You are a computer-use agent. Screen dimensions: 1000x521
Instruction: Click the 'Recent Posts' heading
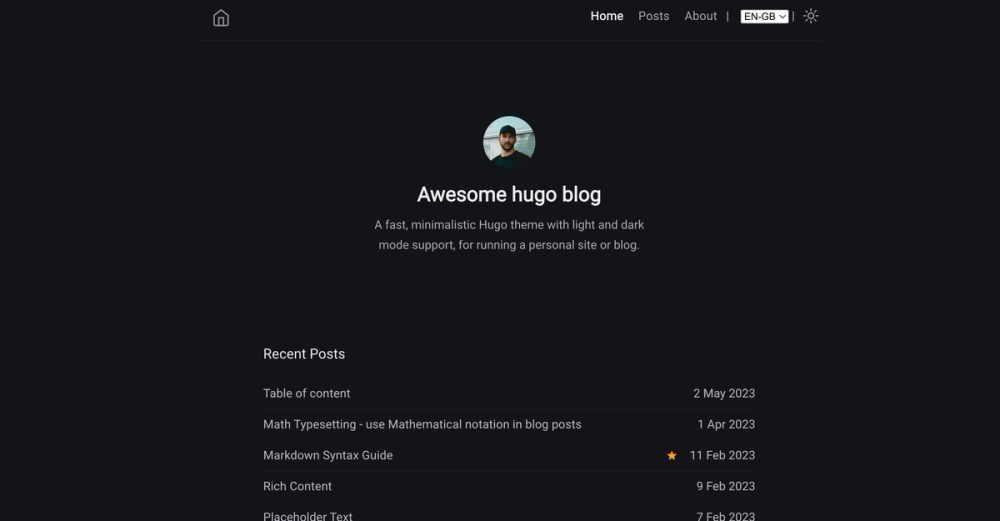point(304,354)
